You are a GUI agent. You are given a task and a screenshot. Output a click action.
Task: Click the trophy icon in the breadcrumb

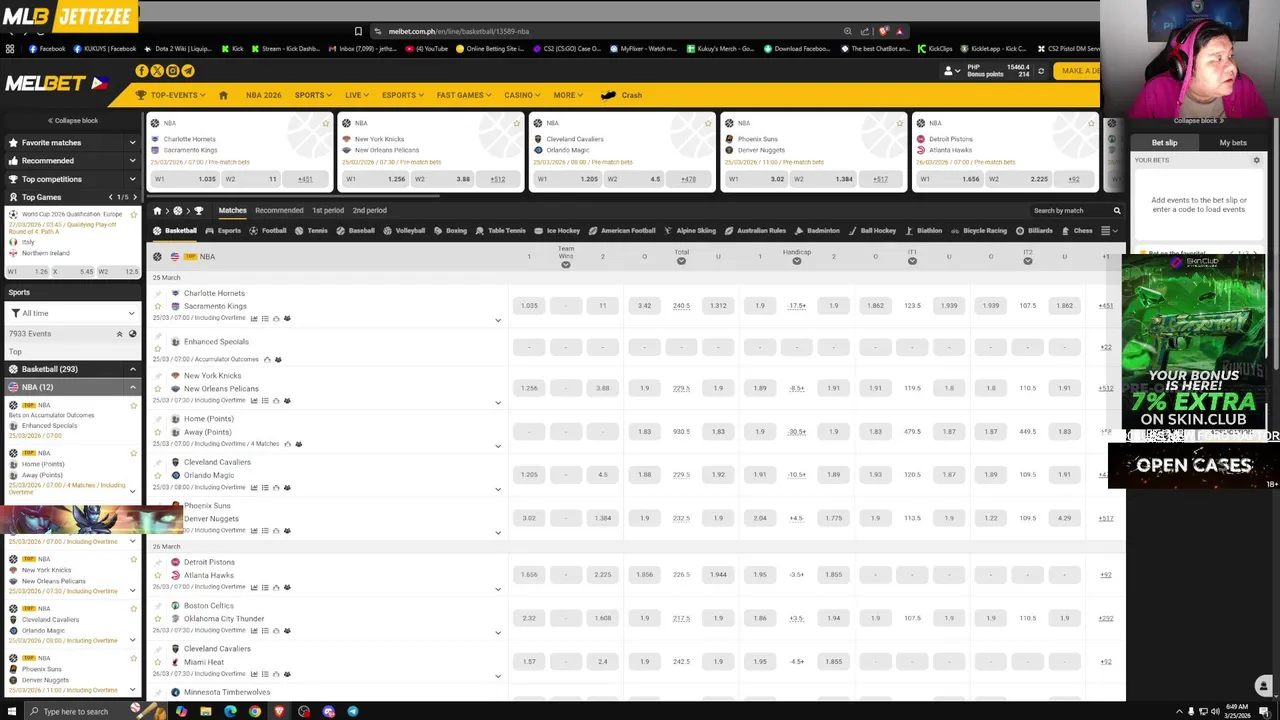tap(198, 211)
